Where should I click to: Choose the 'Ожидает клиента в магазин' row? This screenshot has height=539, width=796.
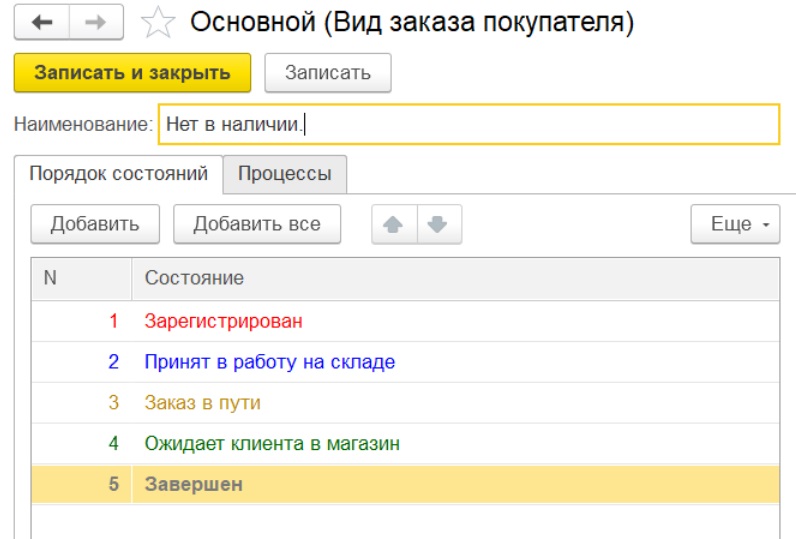[271, 443]
